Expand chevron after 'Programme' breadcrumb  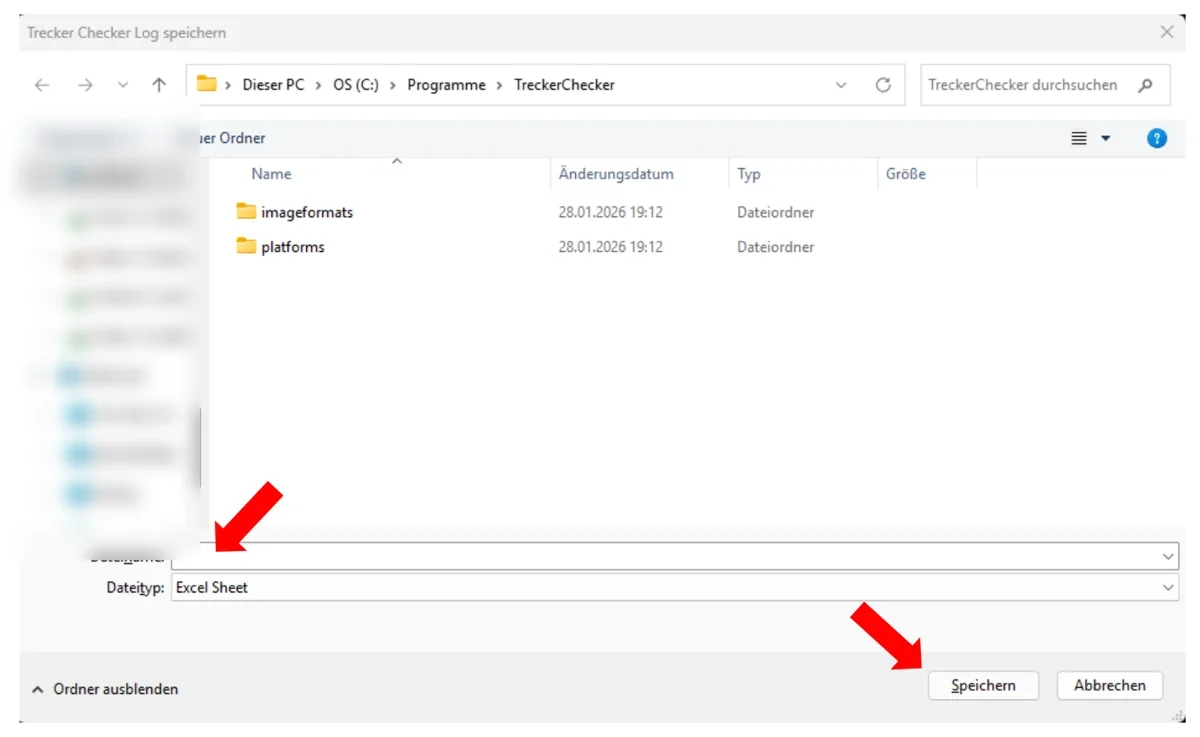(x=500, y=85)
